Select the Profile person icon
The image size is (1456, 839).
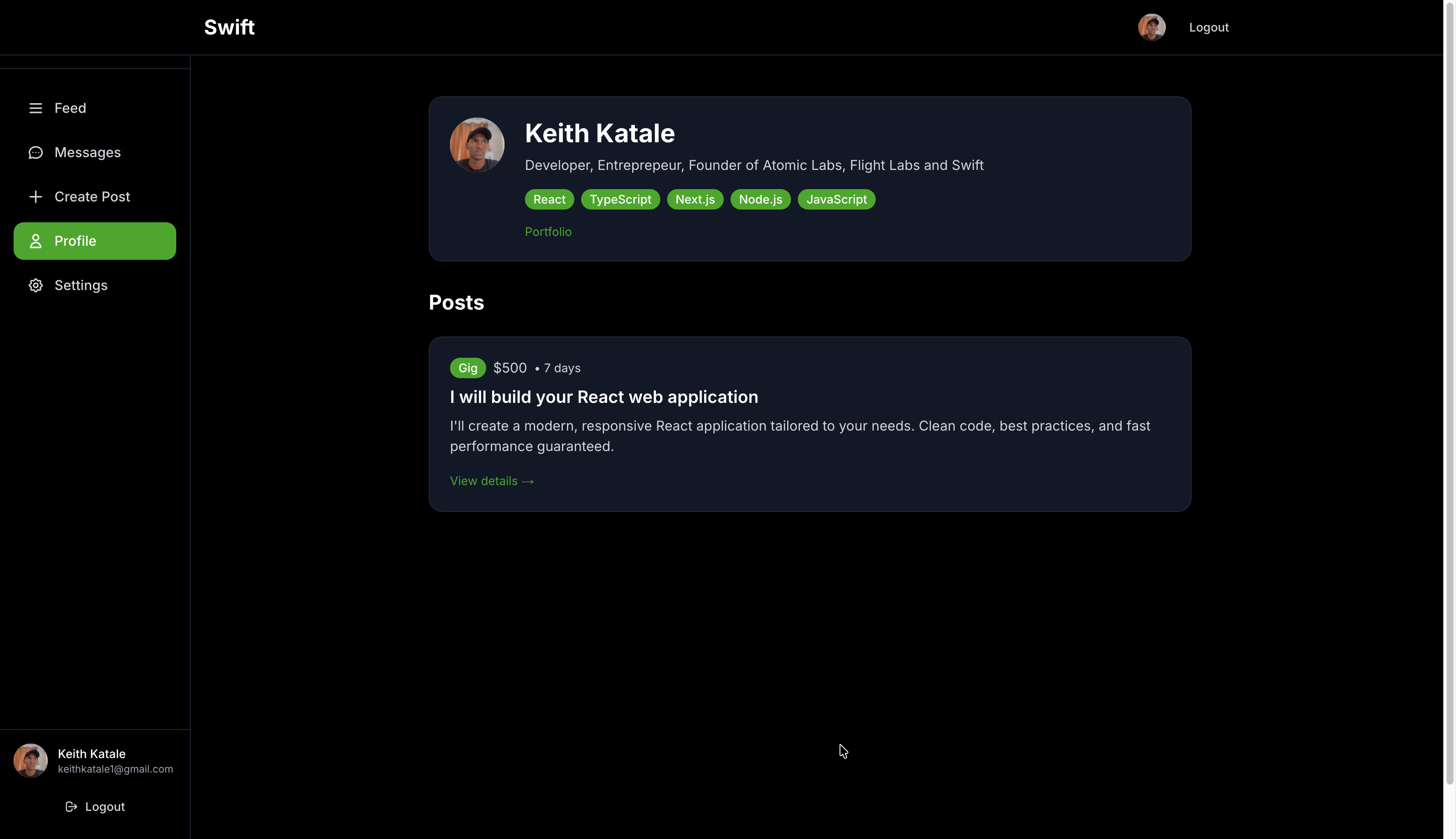[36, 241]
